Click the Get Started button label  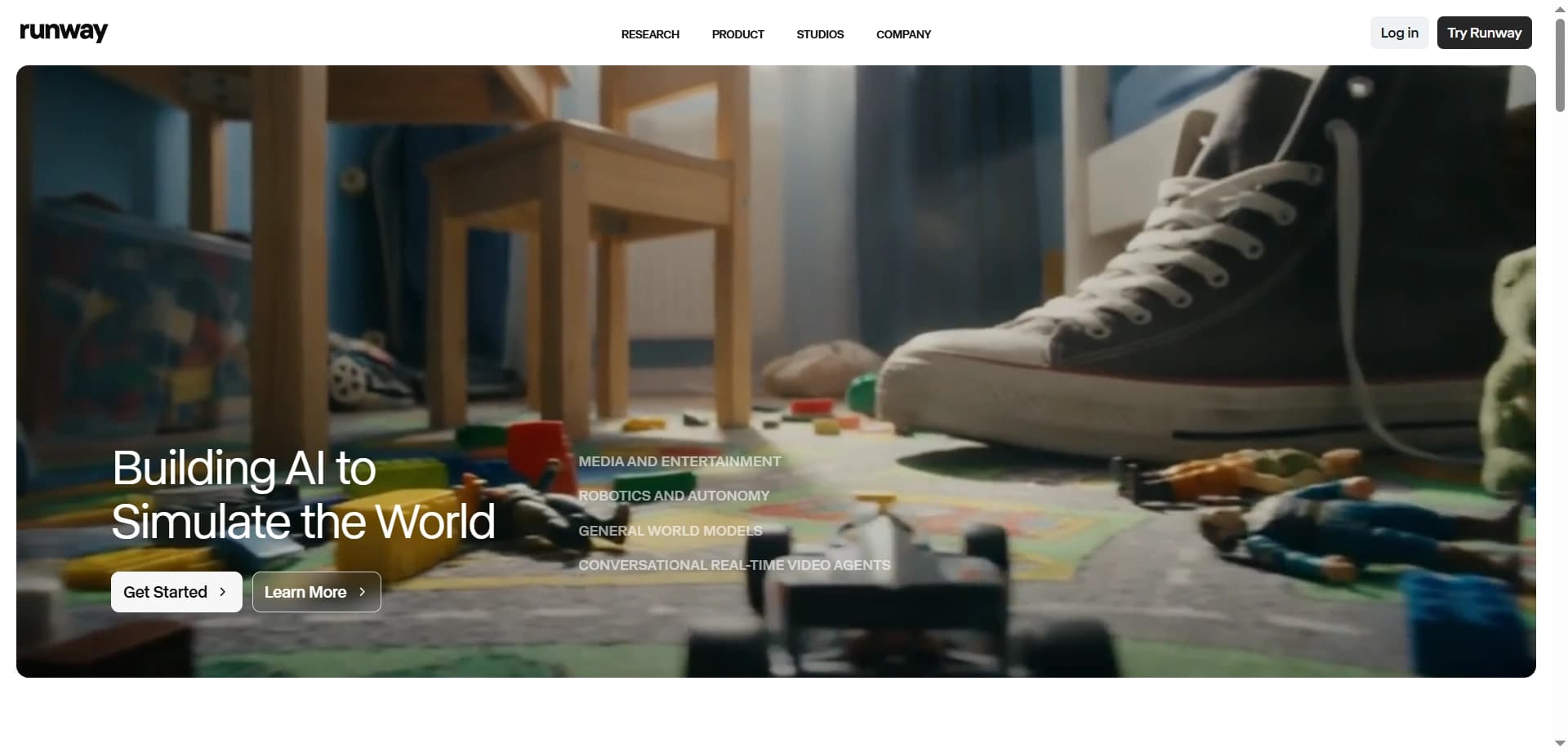pyautogui.click(x=165, y=592)
